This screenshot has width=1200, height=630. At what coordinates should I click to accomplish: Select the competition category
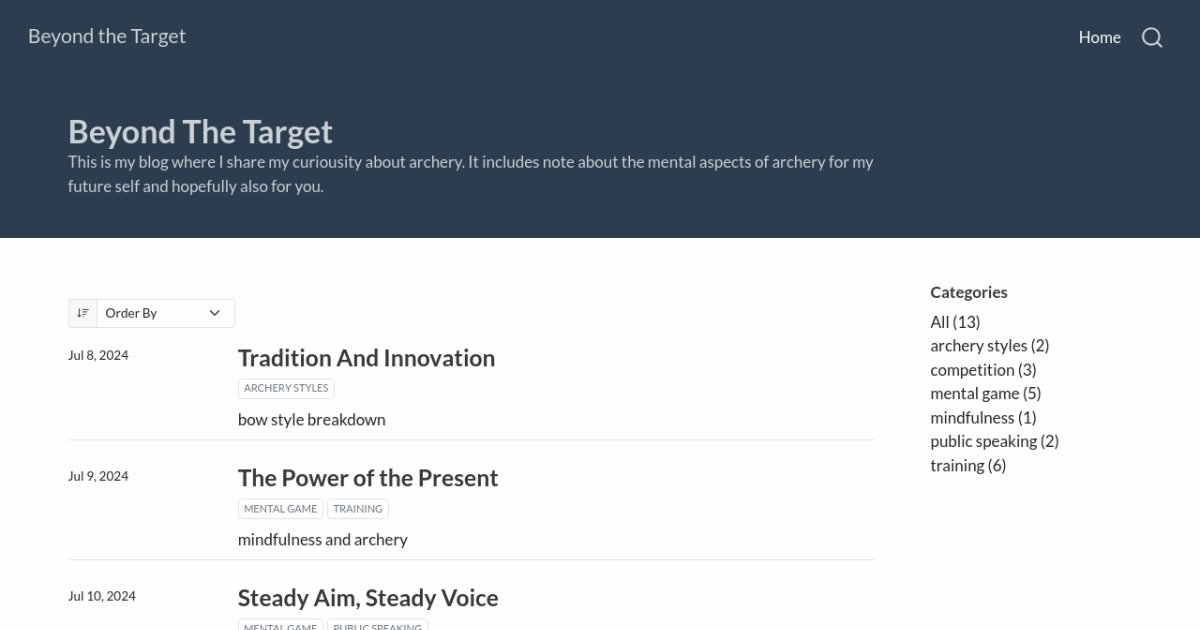983,369
